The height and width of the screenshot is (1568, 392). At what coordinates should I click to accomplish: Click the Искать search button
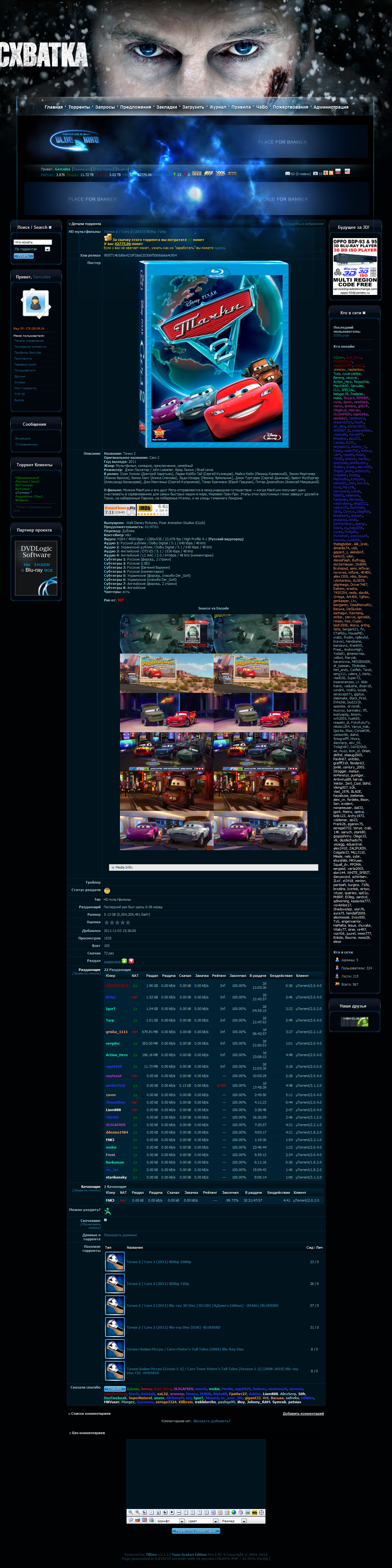point(24,256)
